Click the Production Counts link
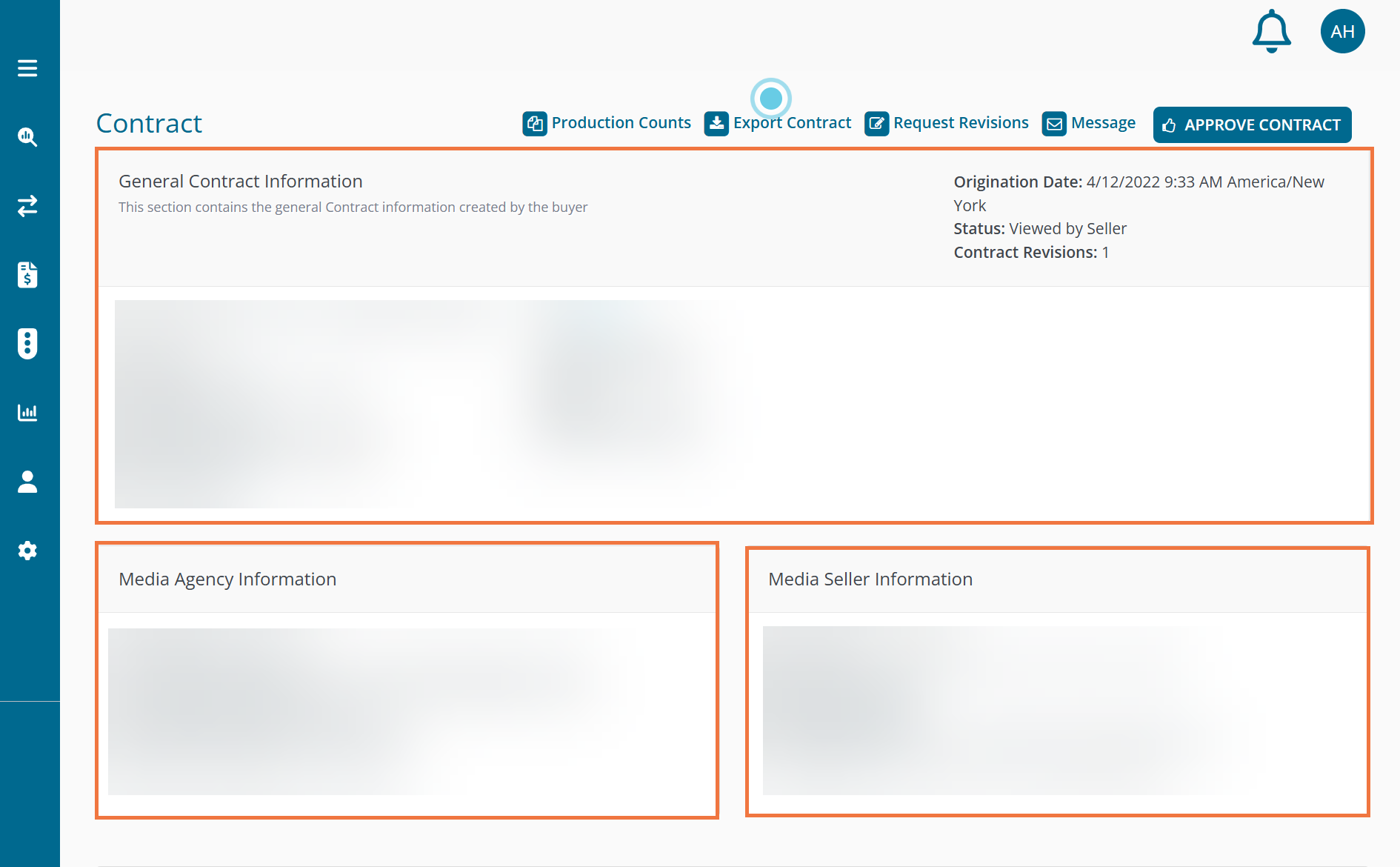The image size is (1400, 867). [621, 123]
